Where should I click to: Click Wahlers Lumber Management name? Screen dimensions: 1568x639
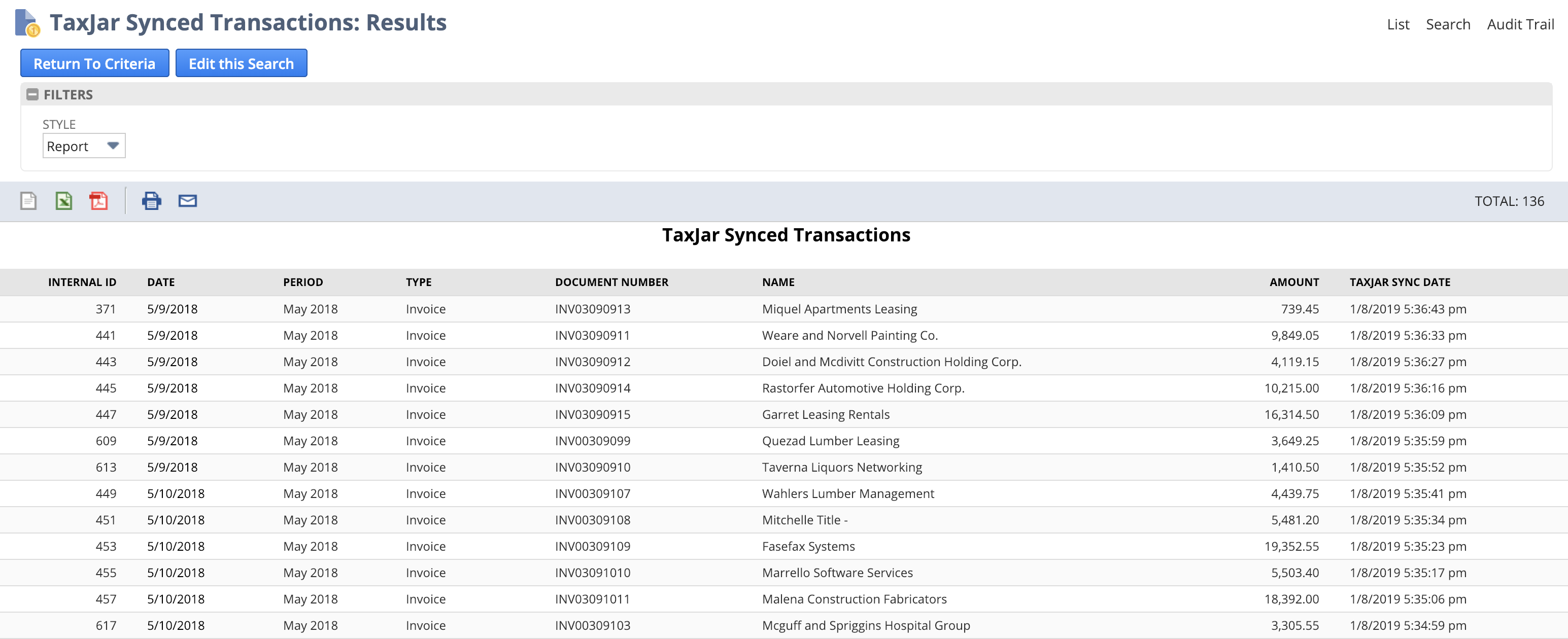[x=848, y=493]
